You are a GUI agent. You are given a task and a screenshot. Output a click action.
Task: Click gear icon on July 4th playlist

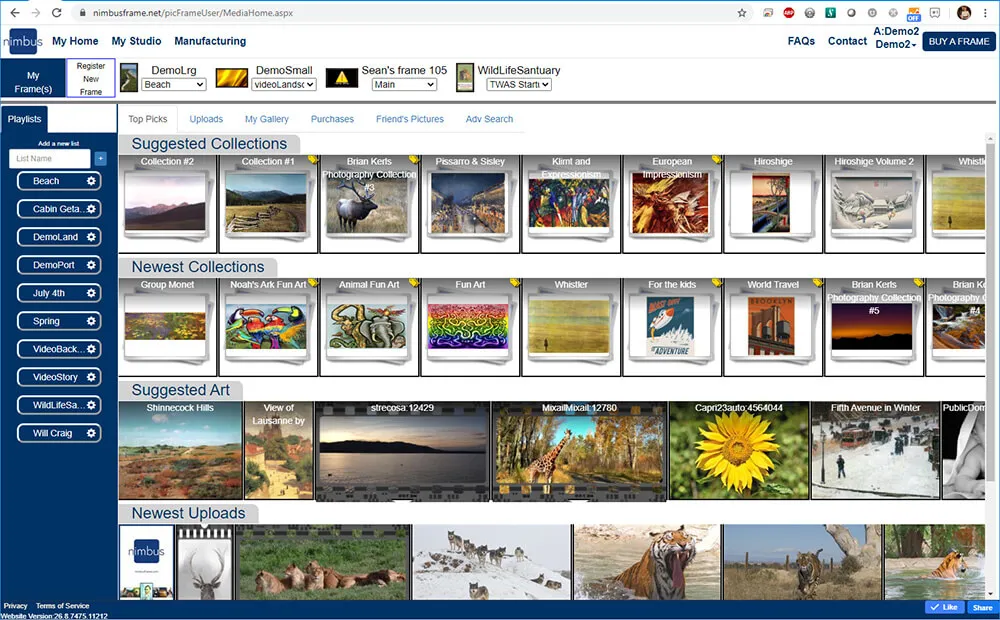(91, 293)
